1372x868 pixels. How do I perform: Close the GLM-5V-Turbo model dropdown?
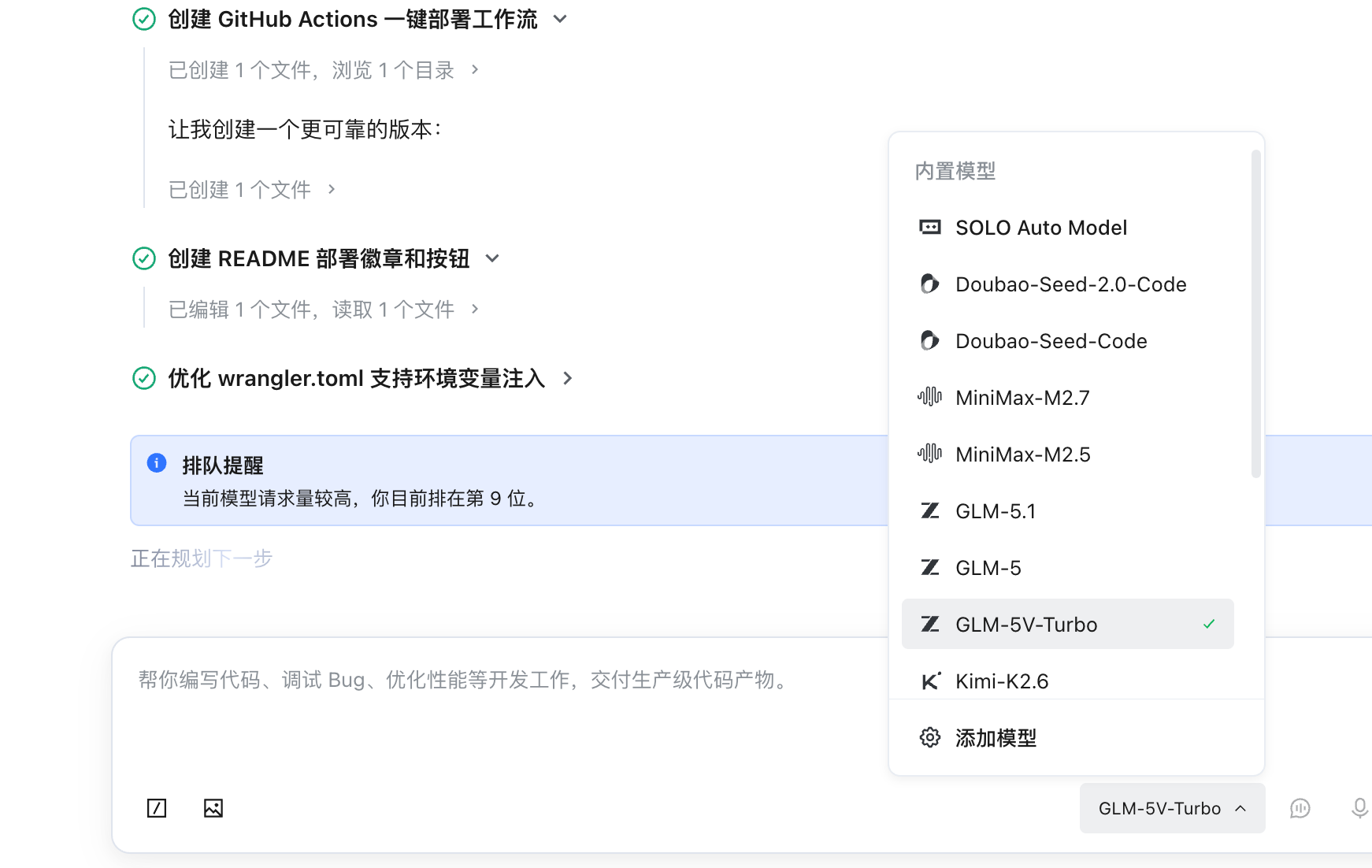[1172, 808]
